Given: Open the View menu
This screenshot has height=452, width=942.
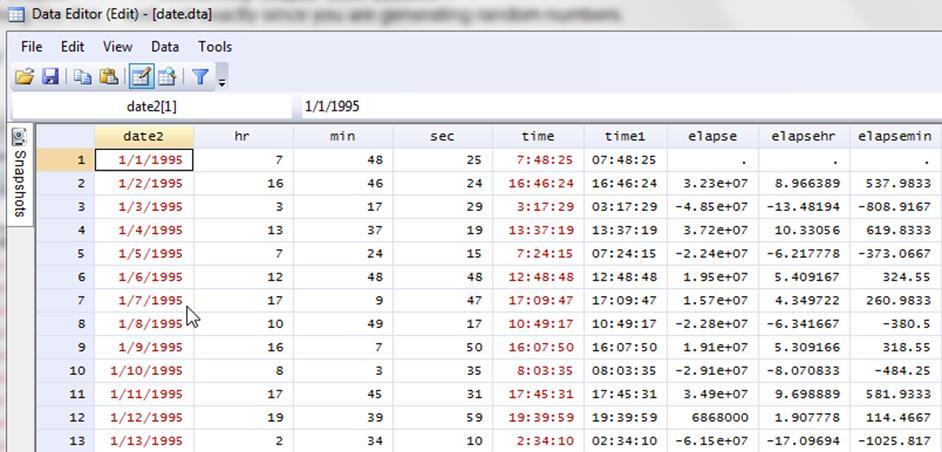Looking at the screenshot, I should click(117, 46).
